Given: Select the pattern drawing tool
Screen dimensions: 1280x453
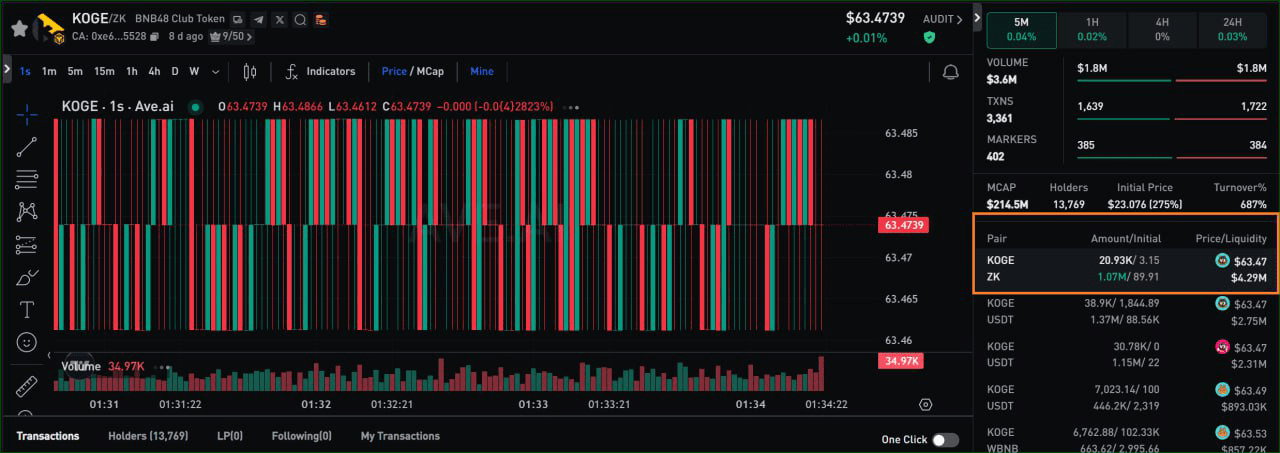Looking at the screenshot, I should (27, 211).
